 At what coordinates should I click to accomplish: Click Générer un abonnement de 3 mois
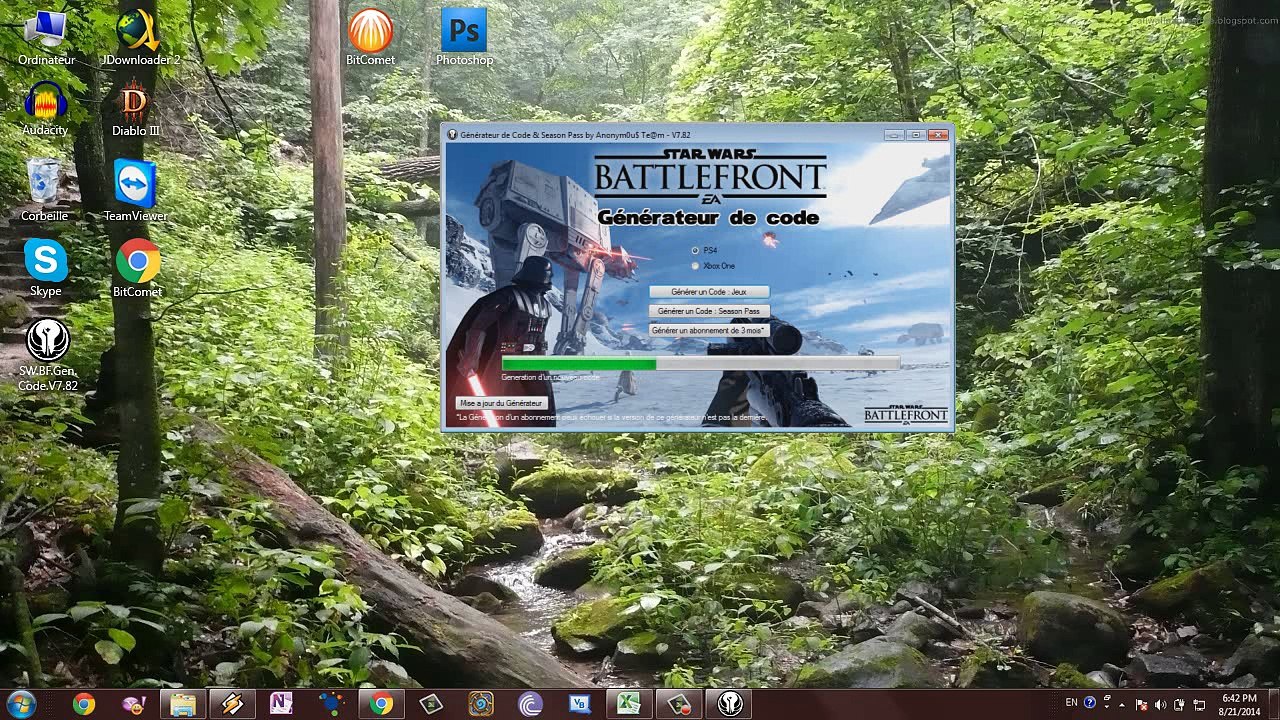coord(709,330)
